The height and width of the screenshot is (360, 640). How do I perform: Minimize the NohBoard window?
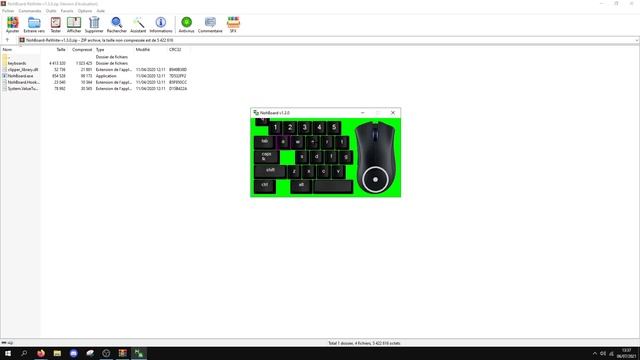(362, 113)
